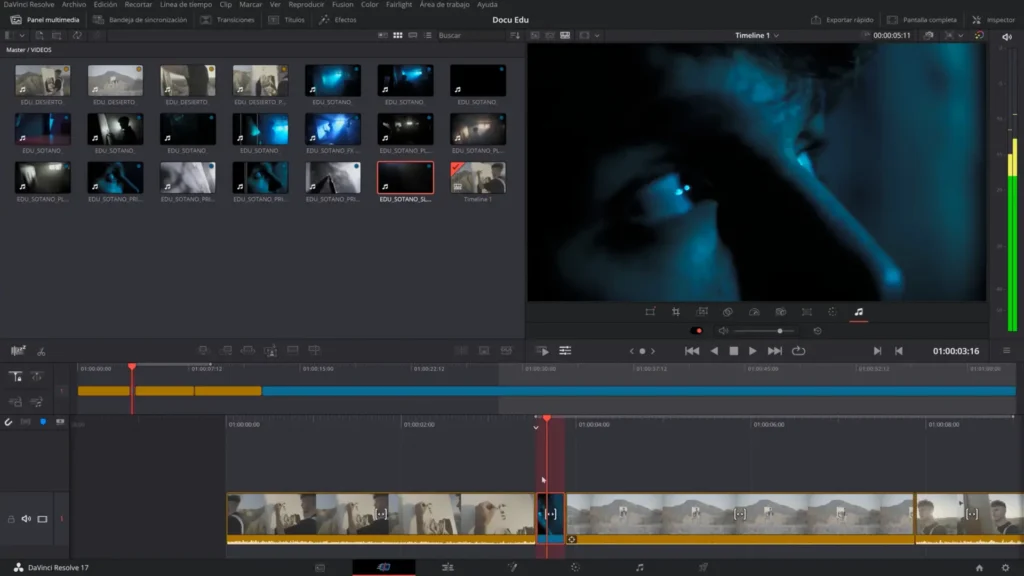The height and width of the screenshot is (576, 1024).
Task: Open the viewer options menu at transport right
Action: click(1006, 351)
